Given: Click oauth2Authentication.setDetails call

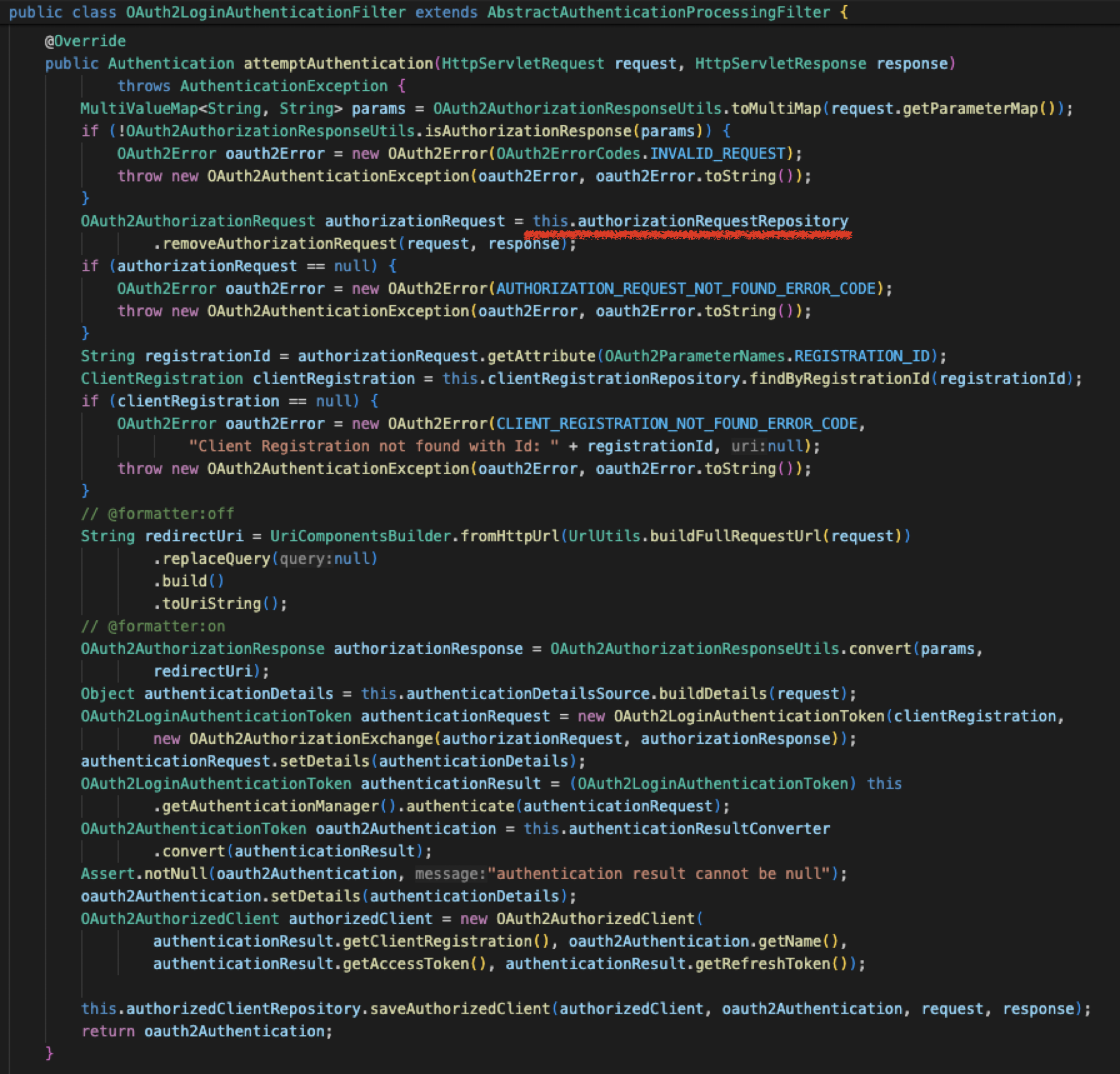Looking at the screenshot, I should tap(221, 896).
